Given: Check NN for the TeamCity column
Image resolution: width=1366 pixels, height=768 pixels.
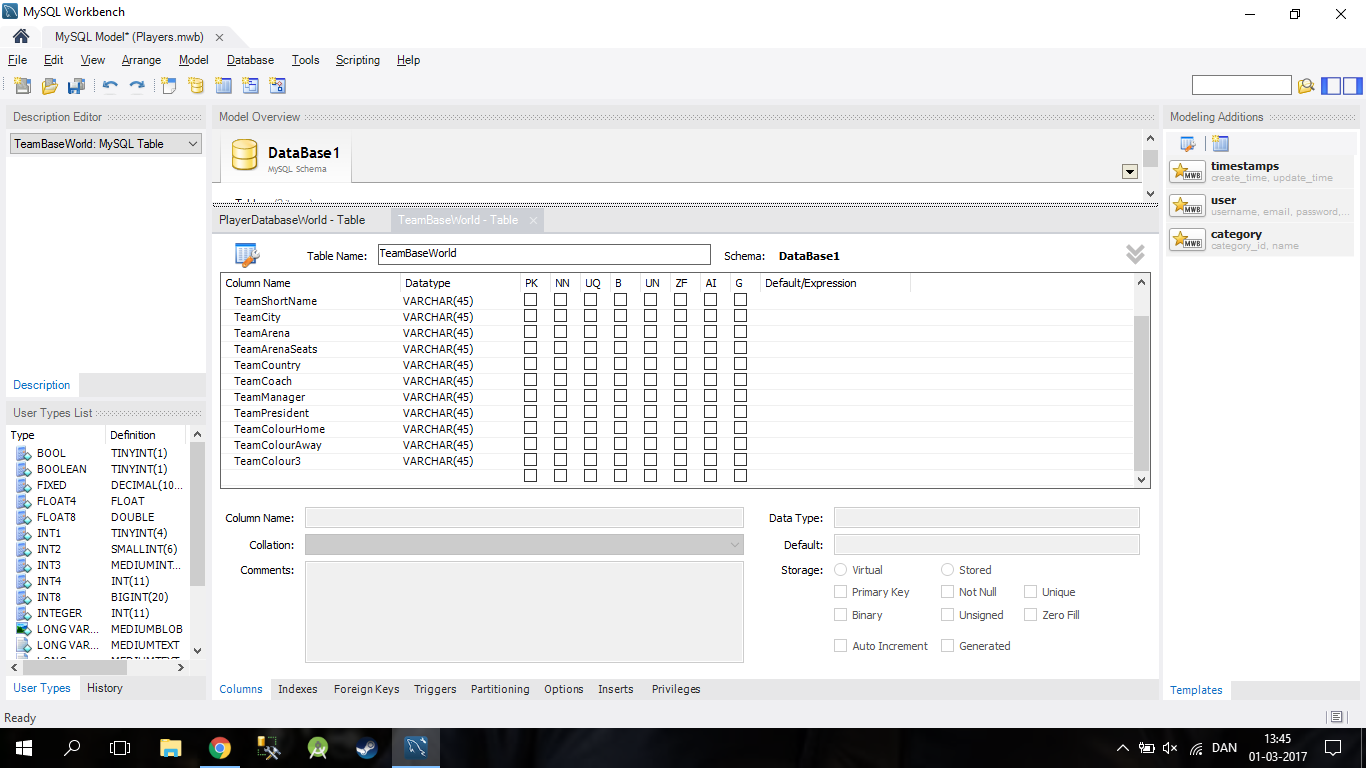Looking at the screenshot, I should pos(561,316).
